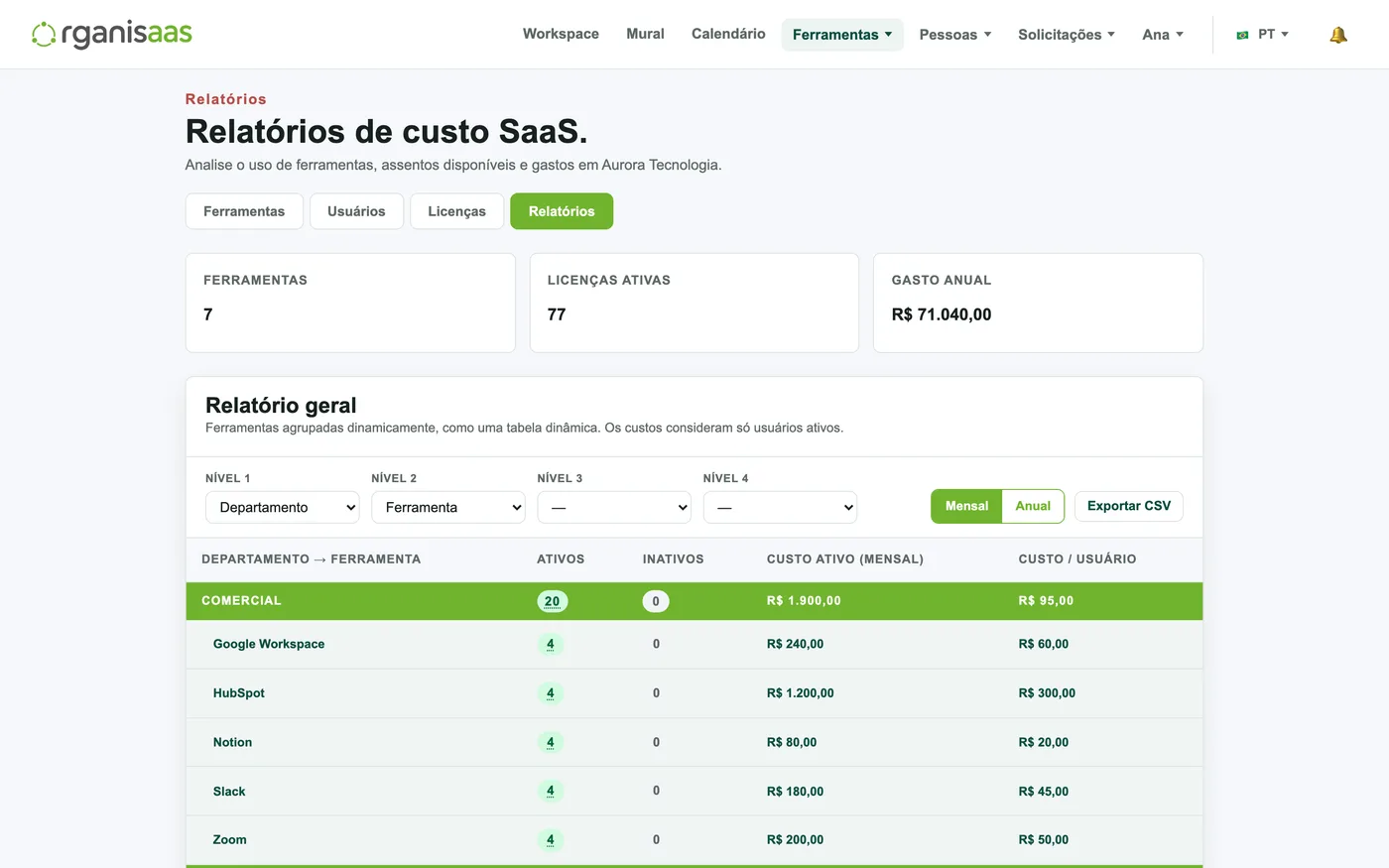Switch report to Anual view
This screenshot has height=868, width=1389.
(1033, 506)
